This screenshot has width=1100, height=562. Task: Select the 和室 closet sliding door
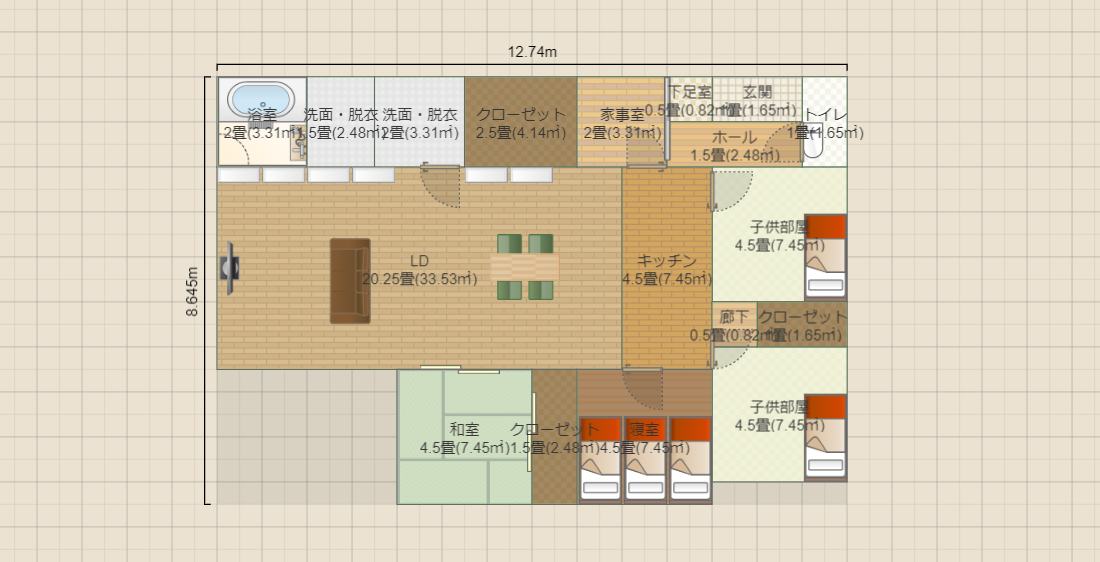[x=533, y=432]
